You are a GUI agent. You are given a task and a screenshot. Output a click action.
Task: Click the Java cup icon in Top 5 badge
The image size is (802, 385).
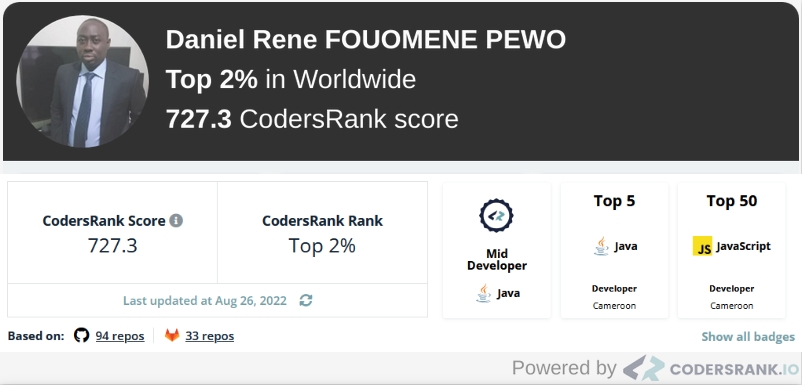click(x=602, y=246)
